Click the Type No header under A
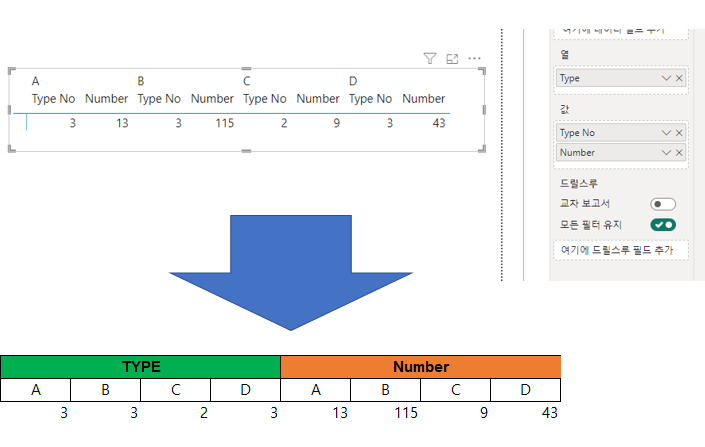This screenshot has width=705, height=447. [53, 99]
